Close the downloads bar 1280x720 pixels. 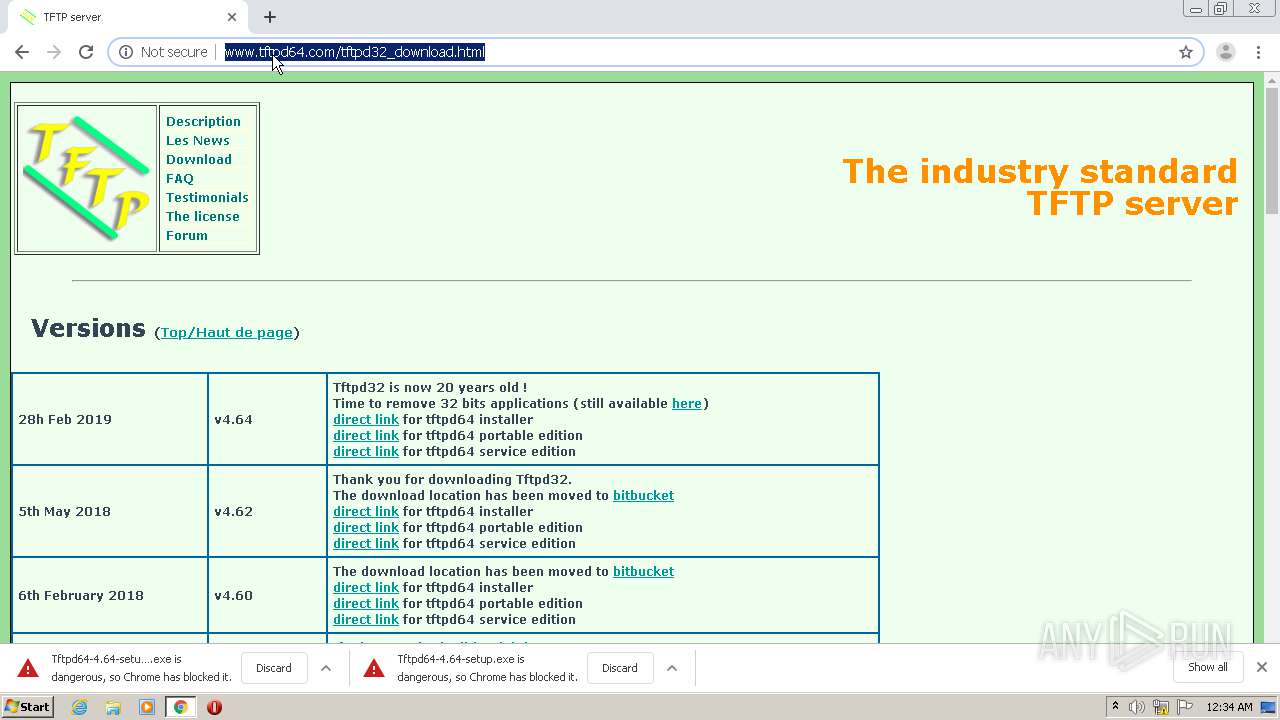point(1262,667)
